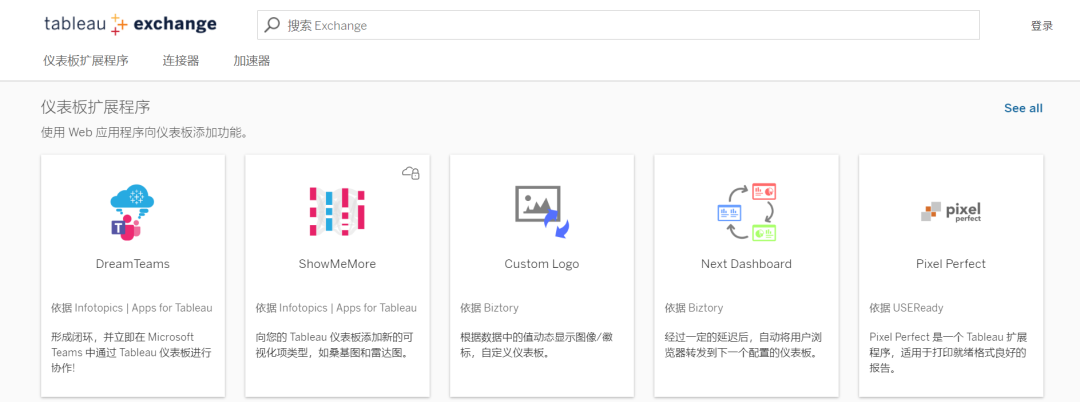
Task: Open the 仪表板扩展程序 navigation tab
Action: (x=85, y=61)
